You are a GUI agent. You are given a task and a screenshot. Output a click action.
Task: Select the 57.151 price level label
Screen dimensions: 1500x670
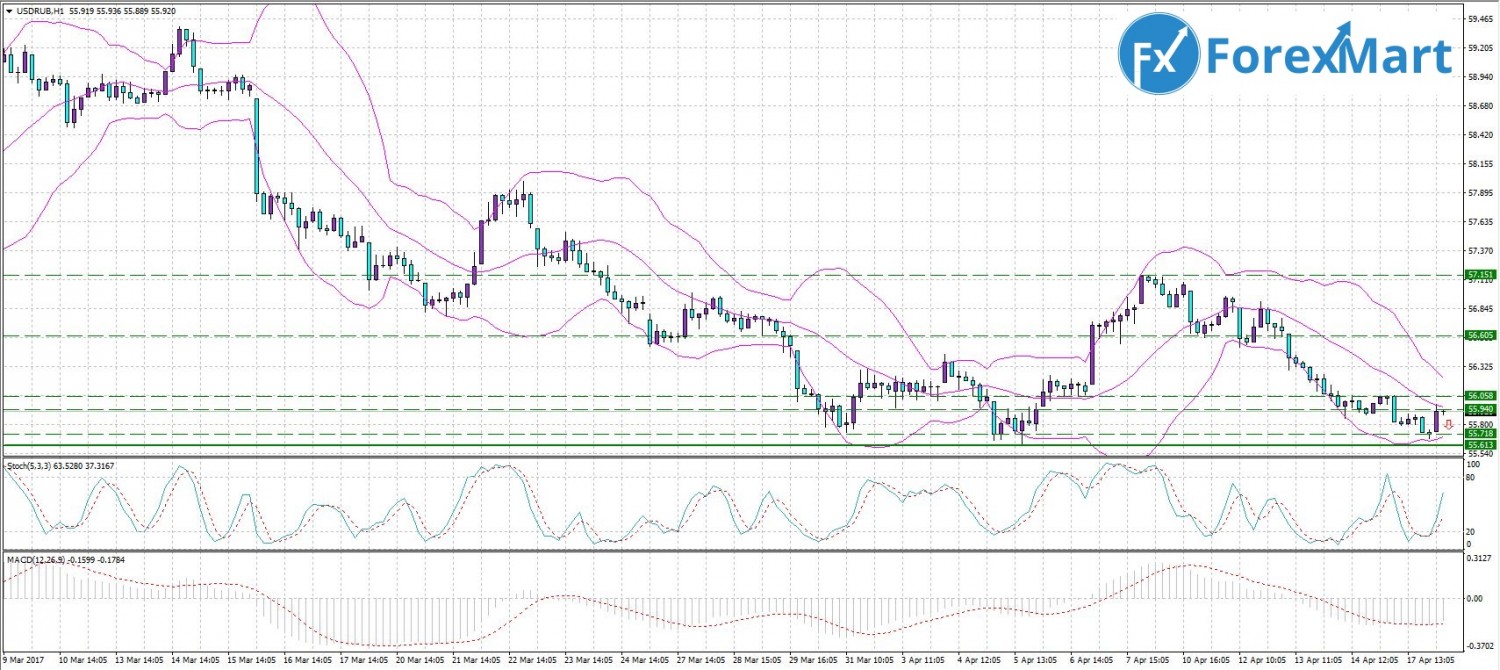click(1480, 274)
